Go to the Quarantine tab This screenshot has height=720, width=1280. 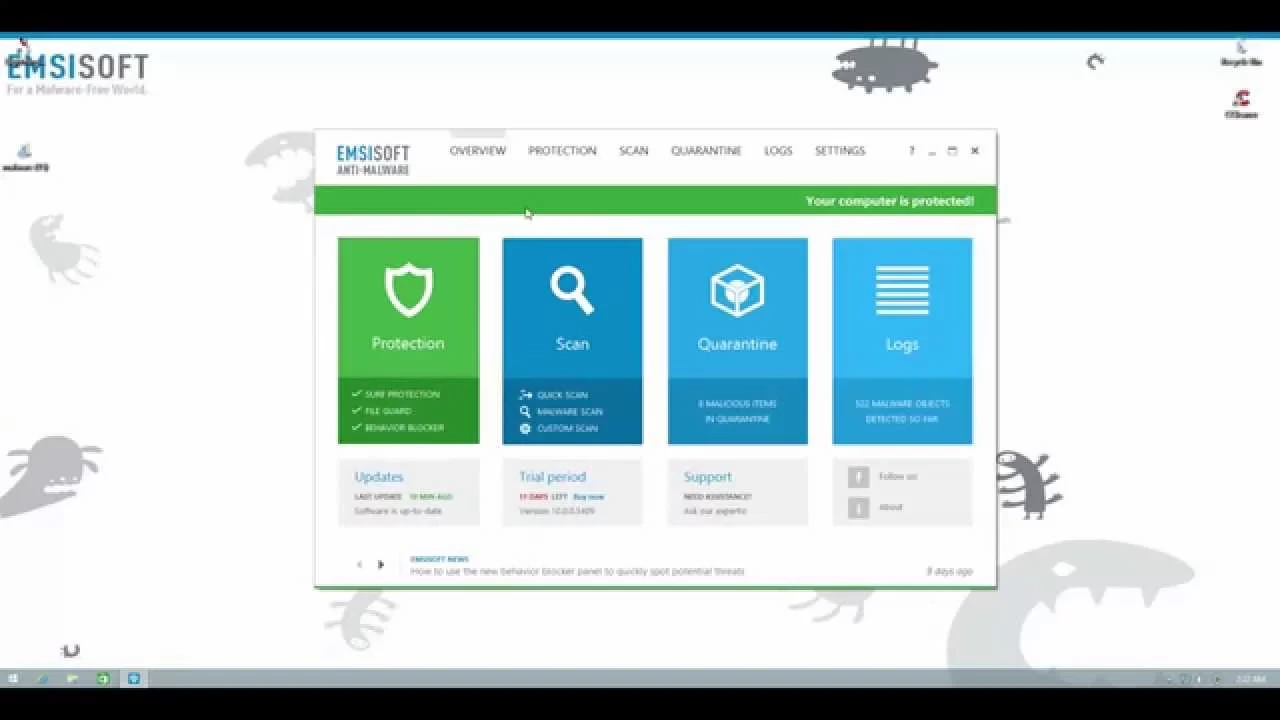706,151
